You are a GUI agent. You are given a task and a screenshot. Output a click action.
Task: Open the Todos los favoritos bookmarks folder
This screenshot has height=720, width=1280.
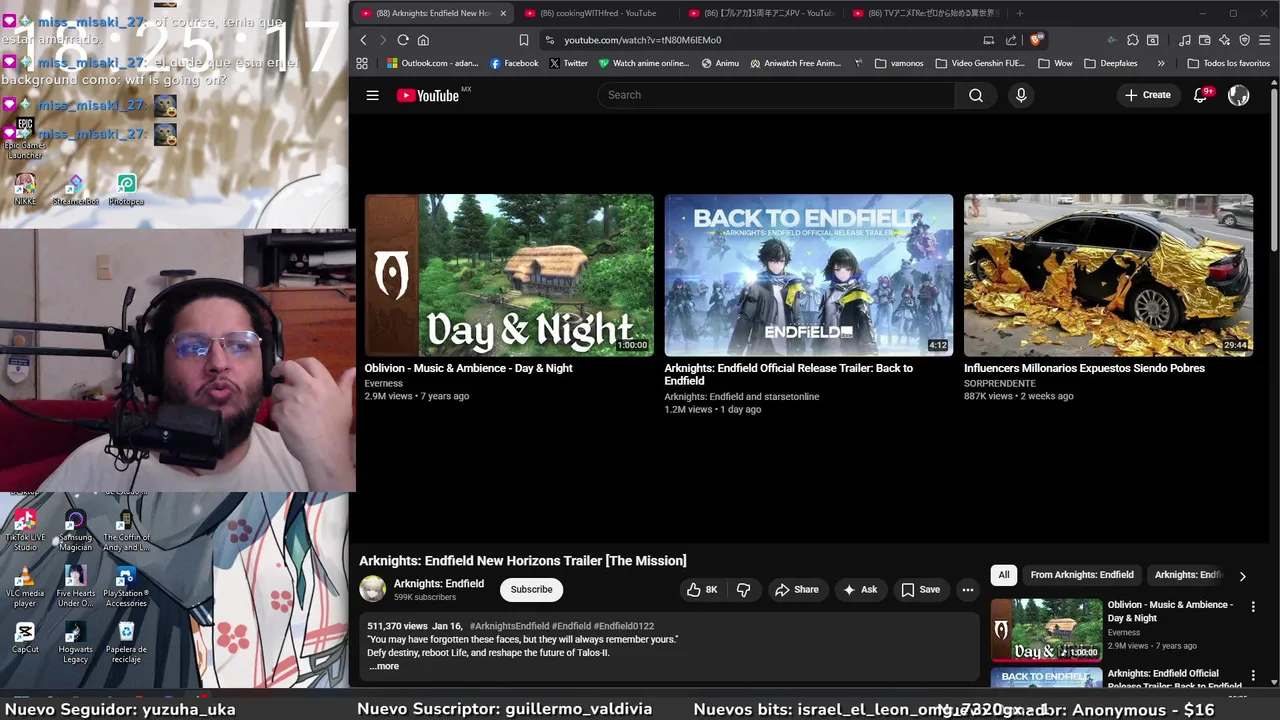tap(1228, 63)
